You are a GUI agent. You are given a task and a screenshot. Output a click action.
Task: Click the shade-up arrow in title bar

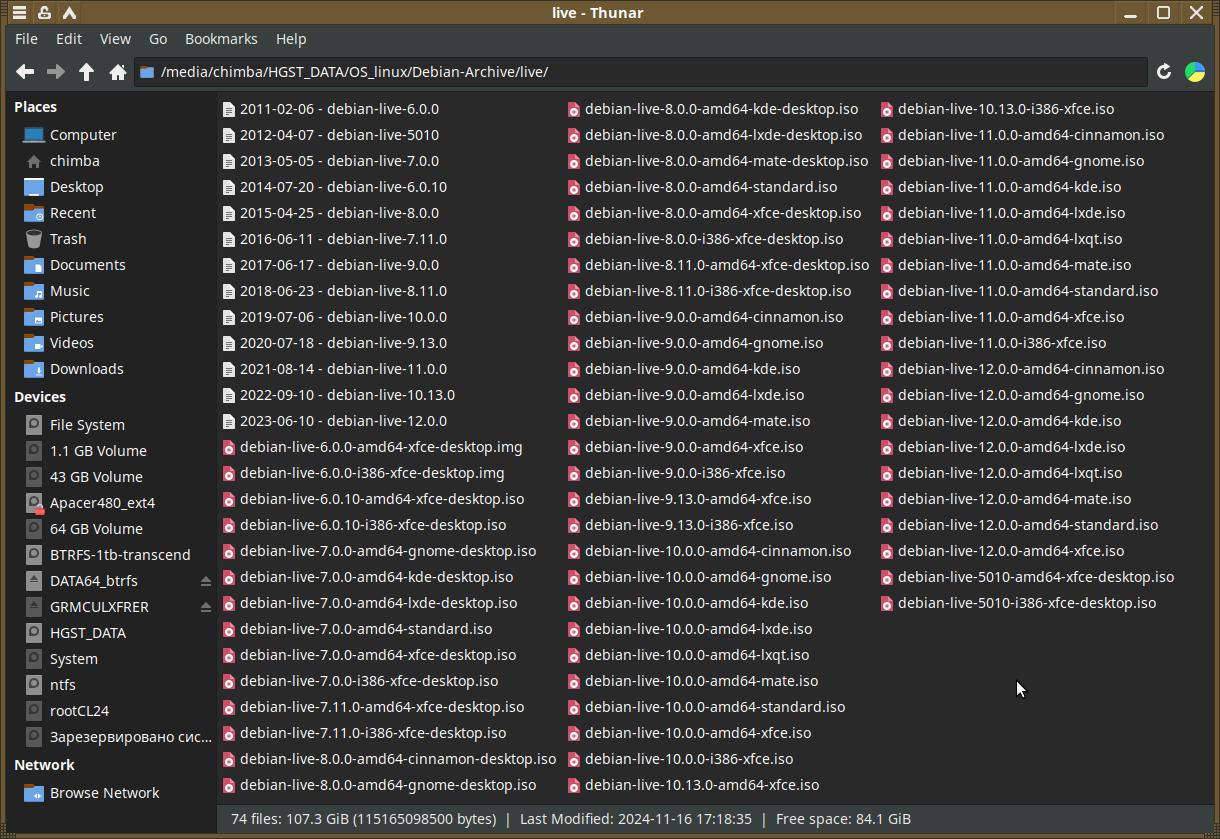[x=69, y=13]
